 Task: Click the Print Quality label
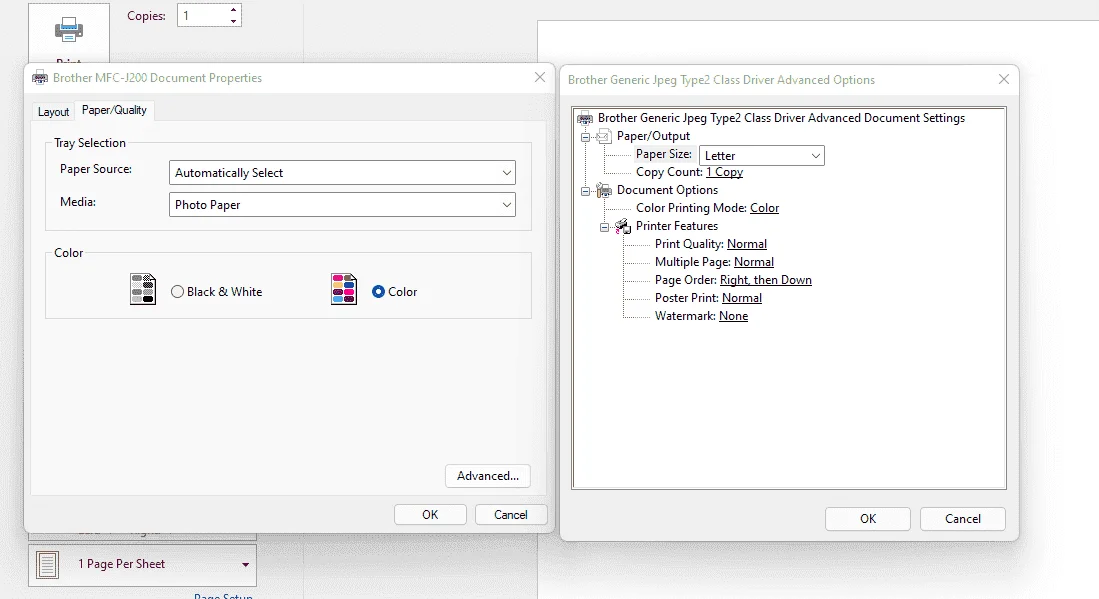(x=689, y=244)
